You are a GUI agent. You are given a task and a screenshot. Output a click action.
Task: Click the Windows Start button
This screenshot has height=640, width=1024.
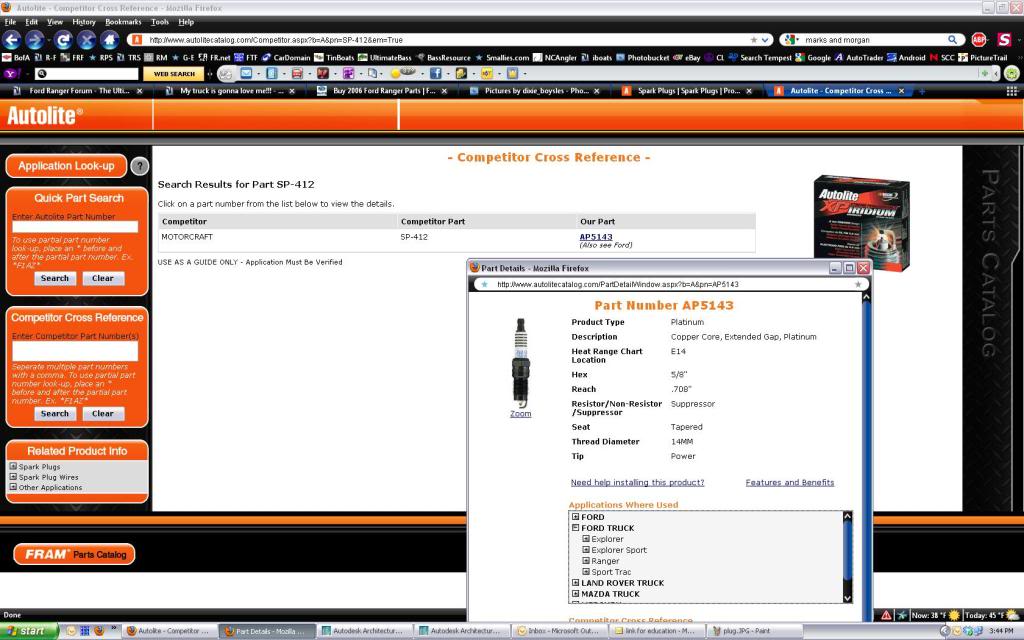coord(29,631)
